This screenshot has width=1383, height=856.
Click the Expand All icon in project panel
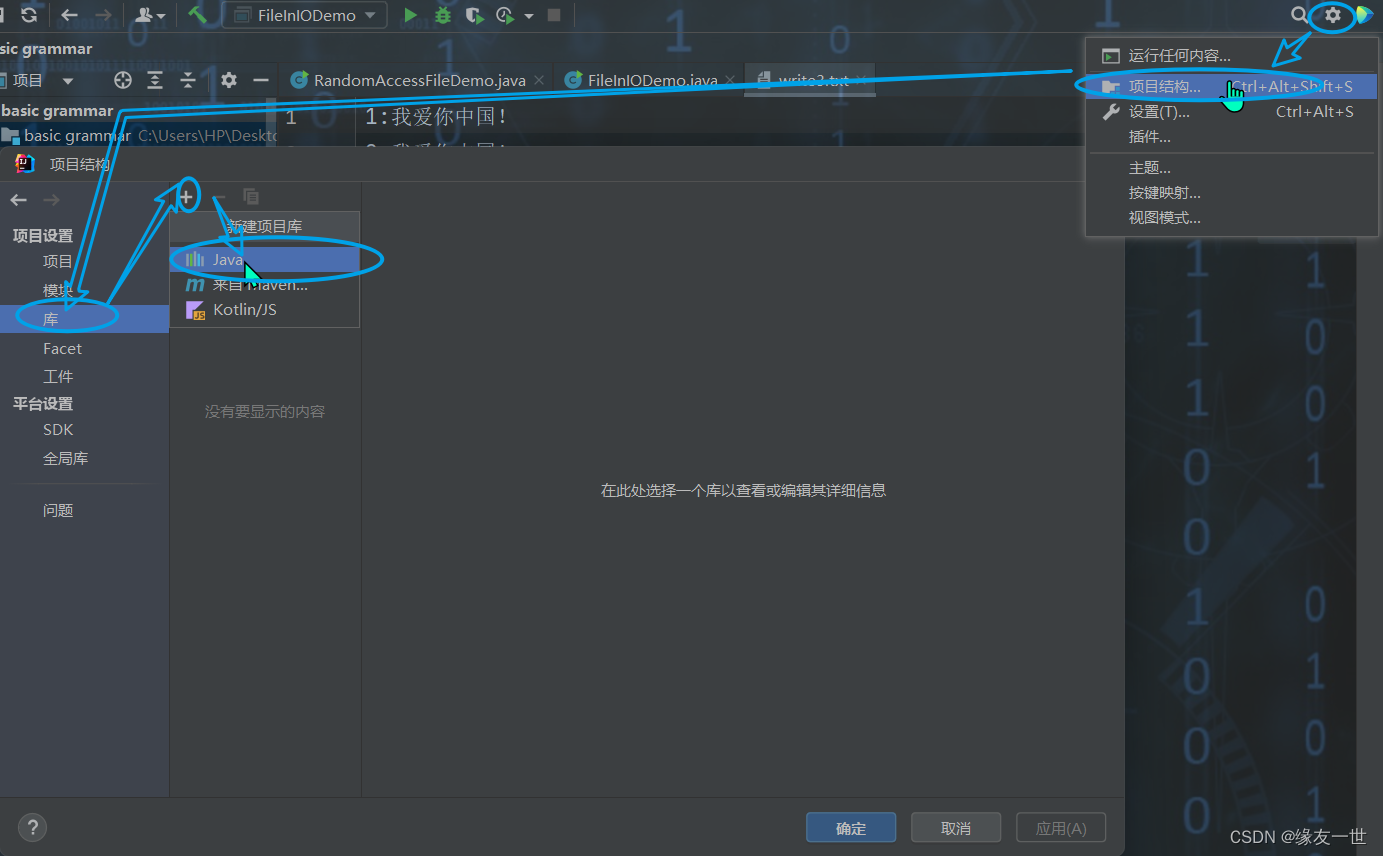(155, 80)
